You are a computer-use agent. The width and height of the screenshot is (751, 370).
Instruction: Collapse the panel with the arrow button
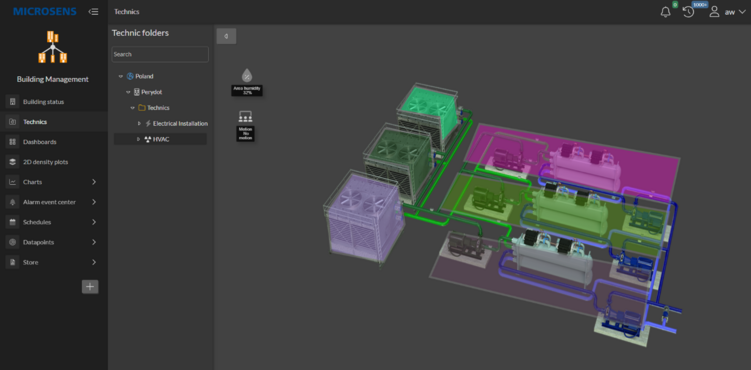226,36
